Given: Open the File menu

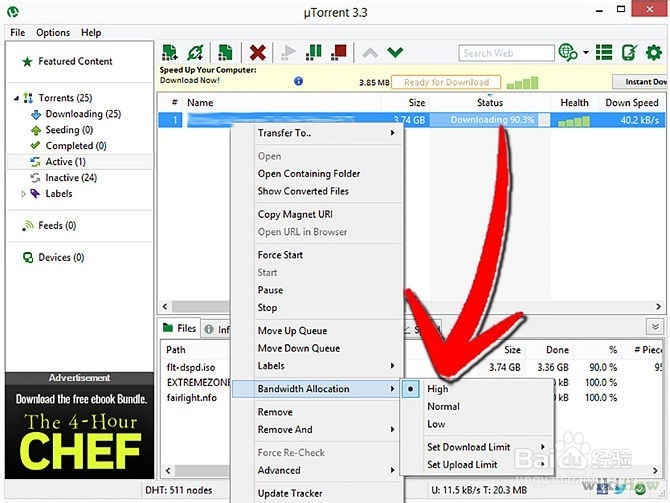Looking at the screenshot, I should (x=18, y=32).
